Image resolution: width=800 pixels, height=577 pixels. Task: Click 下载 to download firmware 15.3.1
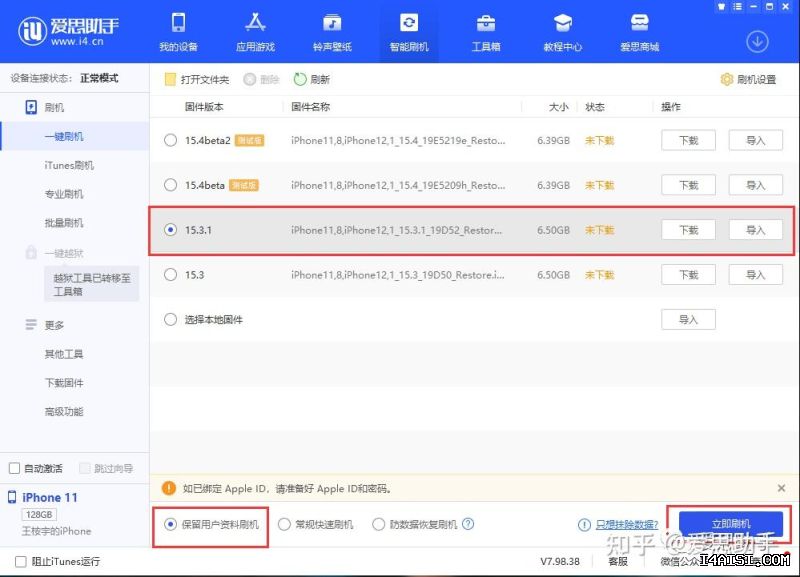point(687,229)
